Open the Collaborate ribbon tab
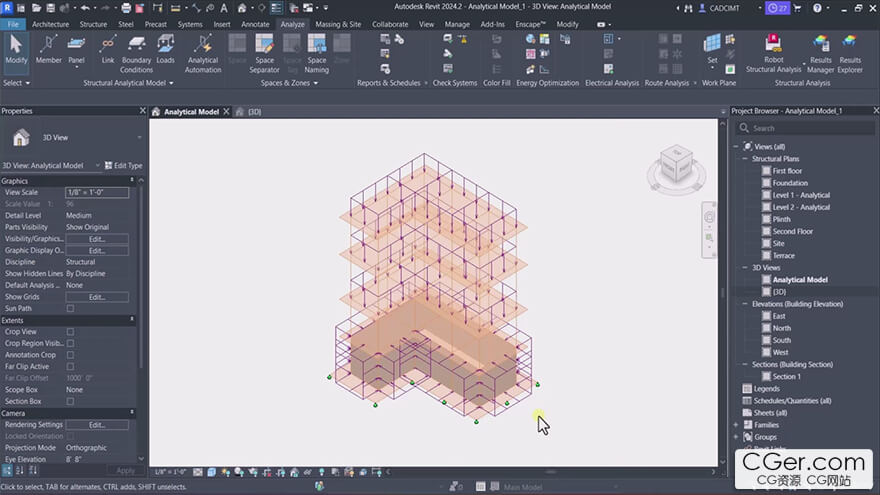This screenshot has width=880, height=495. 390,24
